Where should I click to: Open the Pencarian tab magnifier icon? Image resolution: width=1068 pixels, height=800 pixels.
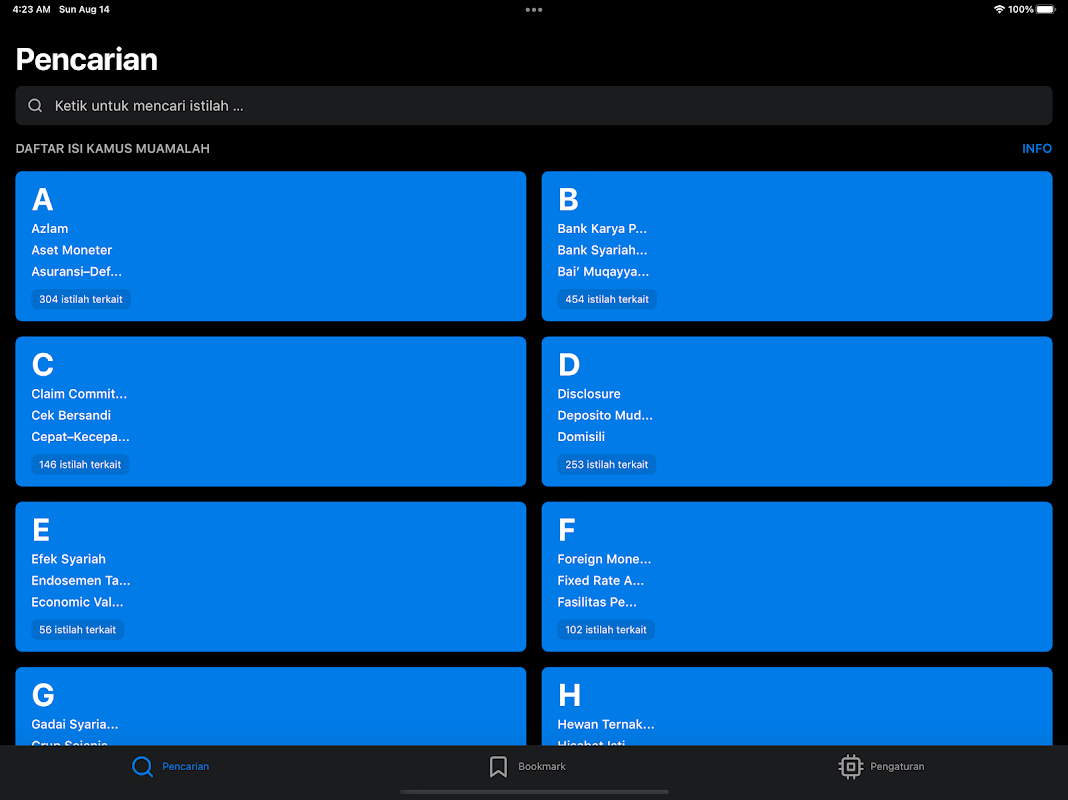[x=142, y=766]
